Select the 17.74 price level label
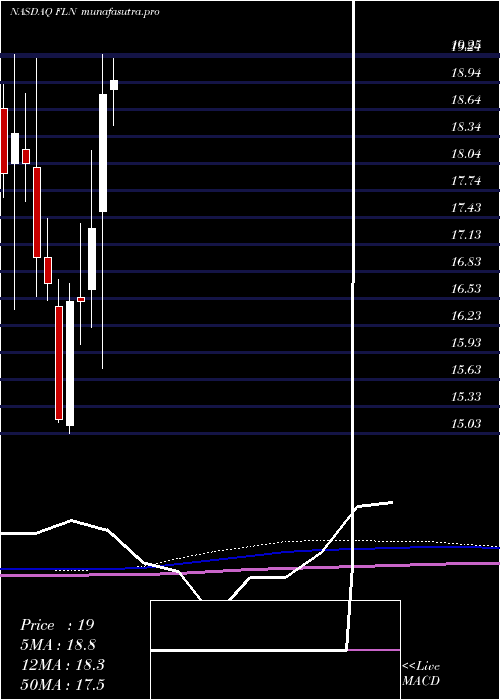Viewport: 500px width, 700px height. [466, 181]
